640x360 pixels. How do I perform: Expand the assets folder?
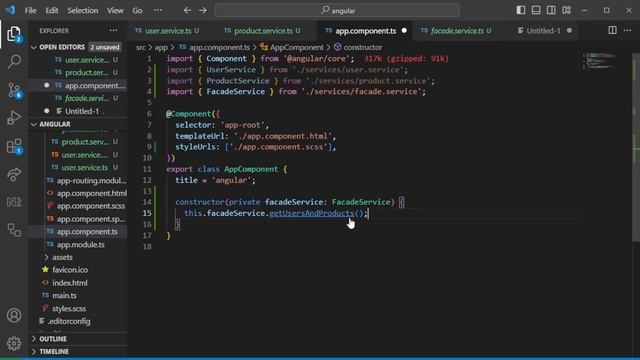tap(62, 257)
